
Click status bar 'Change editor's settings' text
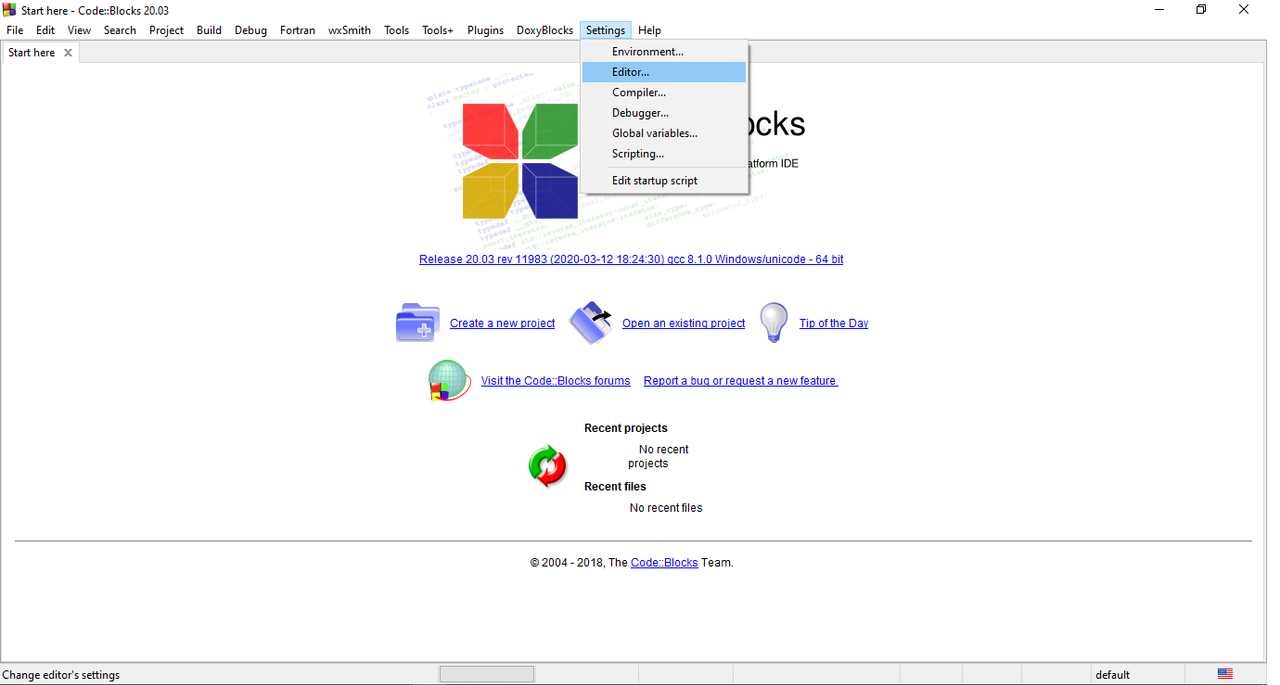click(61, 675)
